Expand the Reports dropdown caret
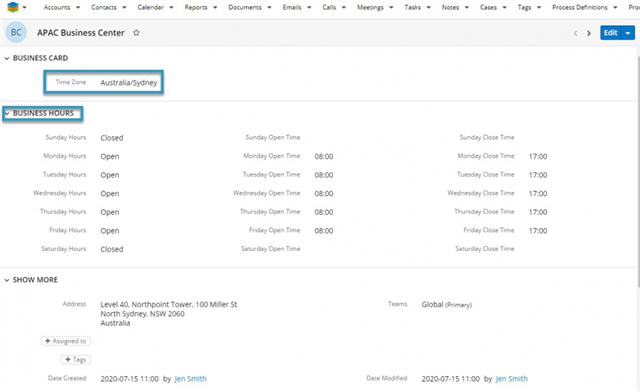The height and width of the screenshot is (392, 640). pos(215,7)
